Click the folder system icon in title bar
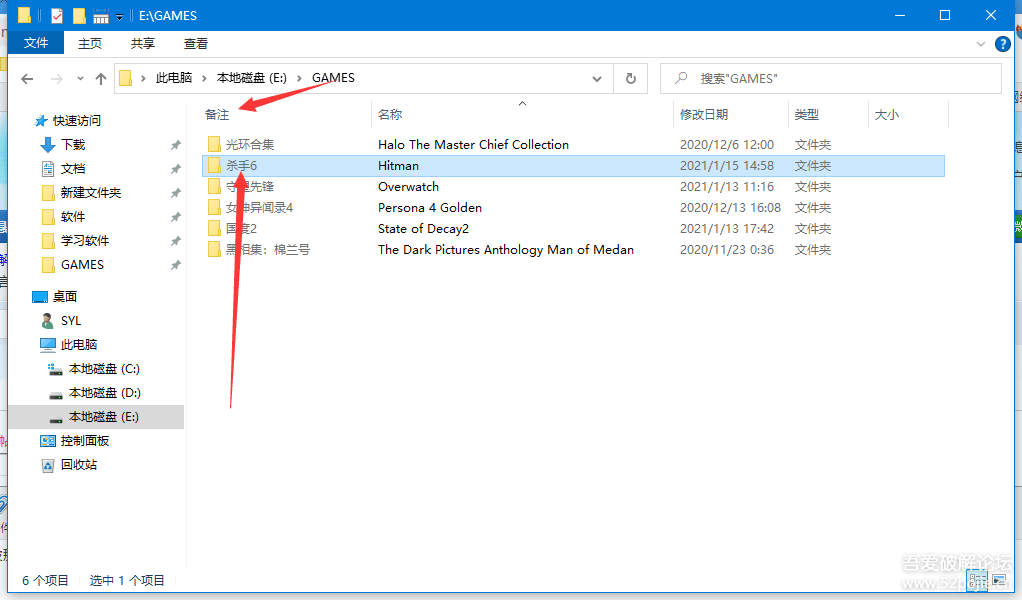The image size is (1022, 600). 24,15
